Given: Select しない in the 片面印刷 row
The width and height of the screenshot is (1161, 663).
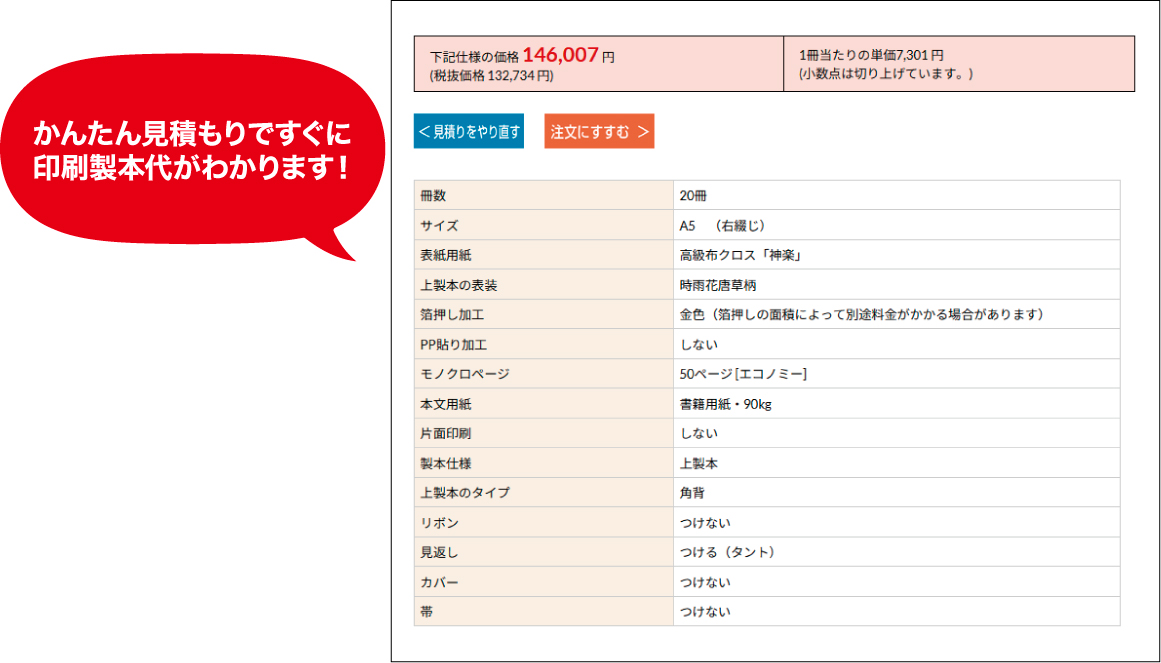Looking at the screenshot, I should [699, 433].
